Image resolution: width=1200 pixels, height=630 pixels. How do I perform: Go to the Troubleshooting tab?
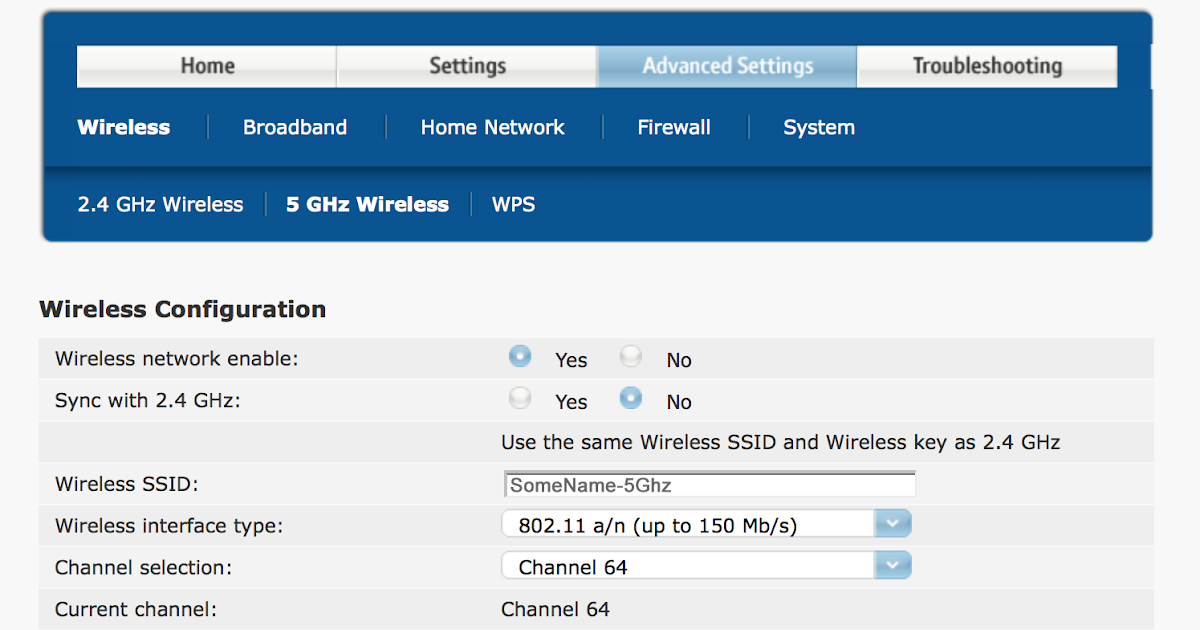click(987, 66)
